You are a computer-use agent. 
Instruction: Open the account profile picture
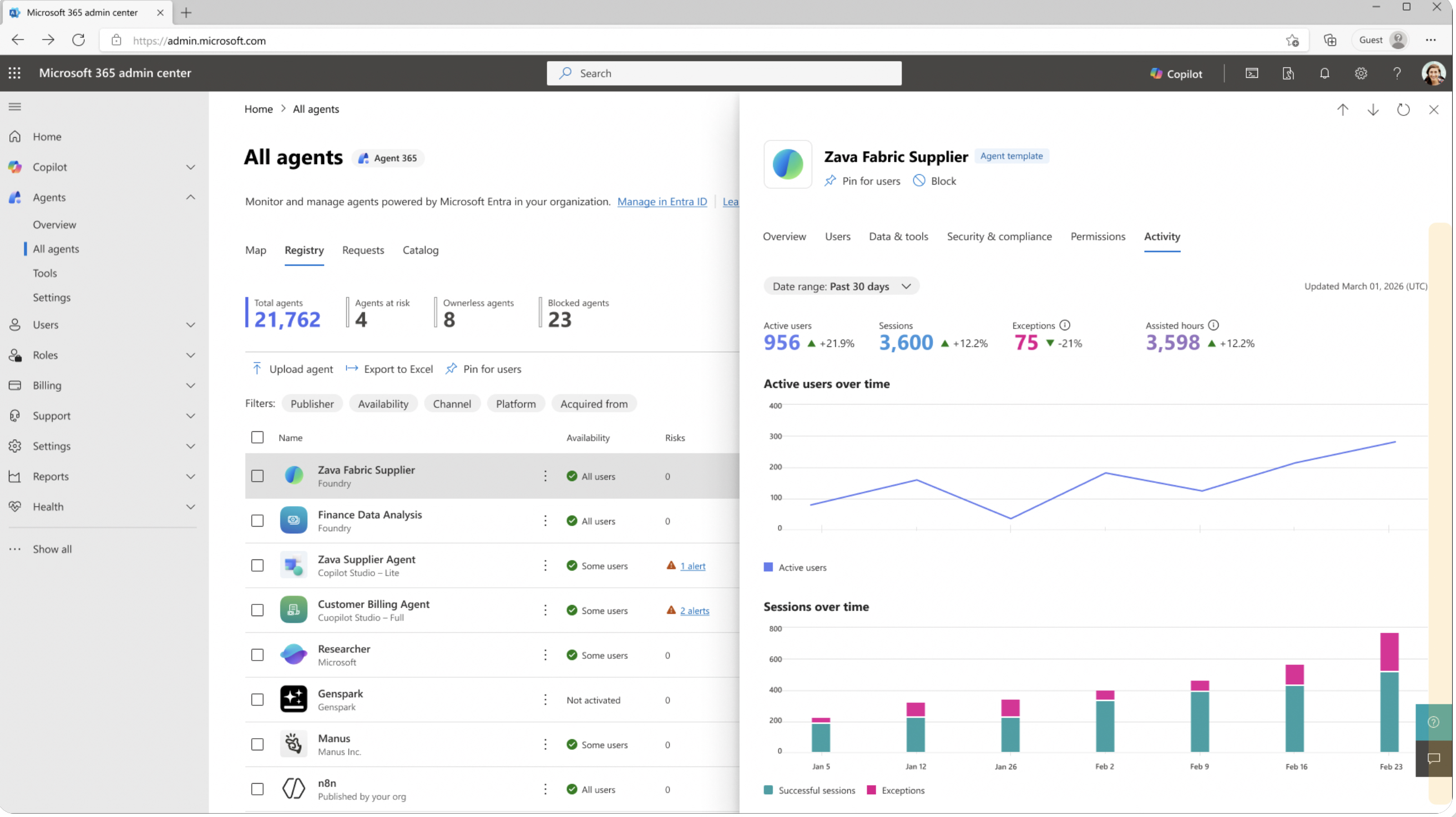tap(1433, 73)
